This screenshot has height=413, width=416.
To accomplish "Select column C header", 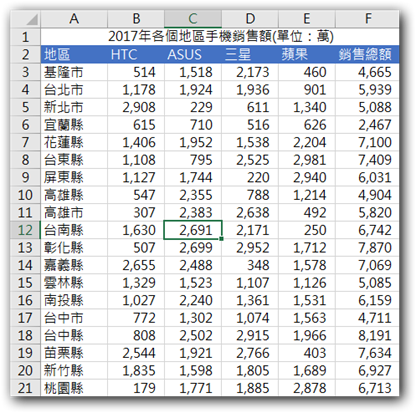I will point(193,19).
